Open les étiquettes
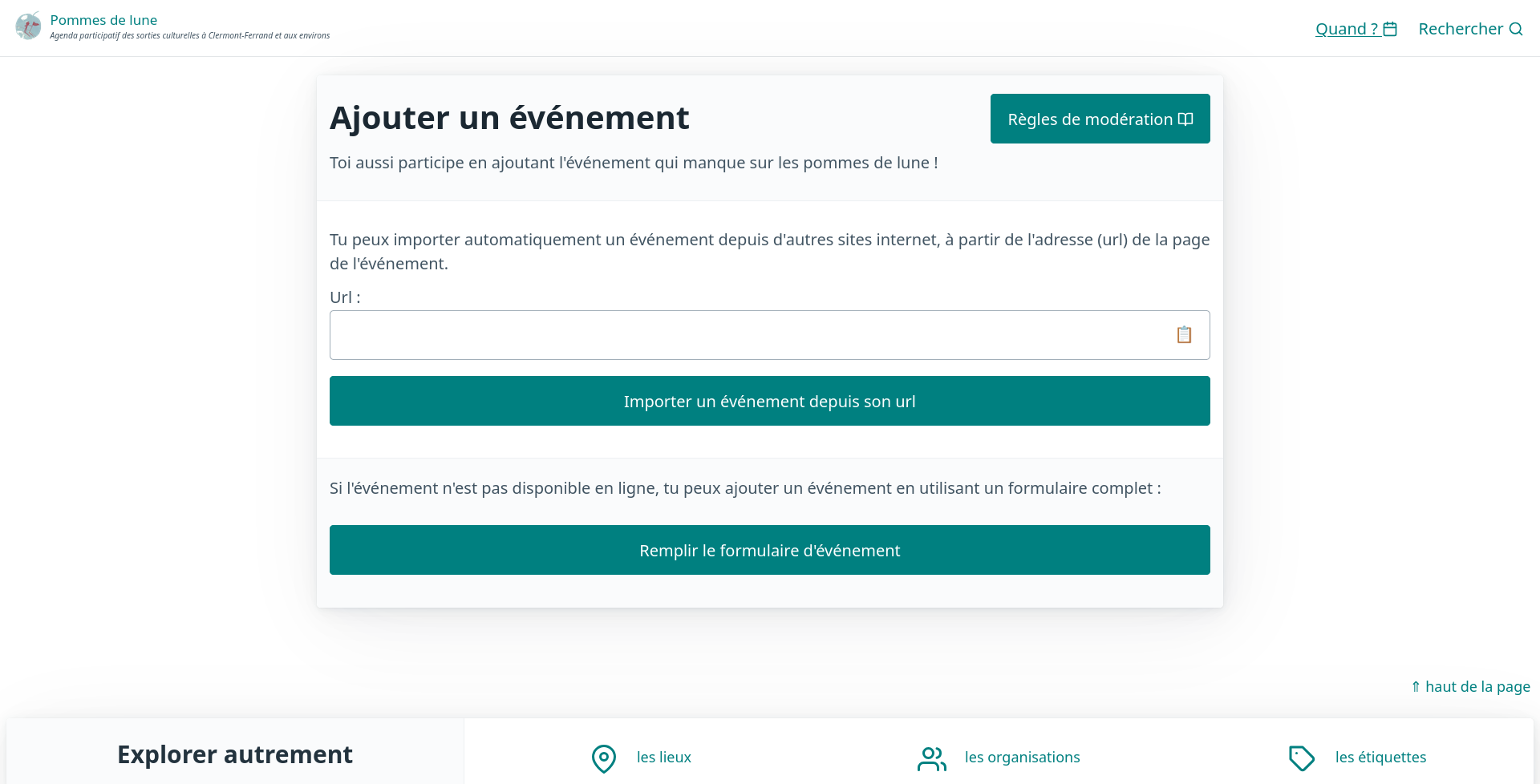 pos(1380,757)
